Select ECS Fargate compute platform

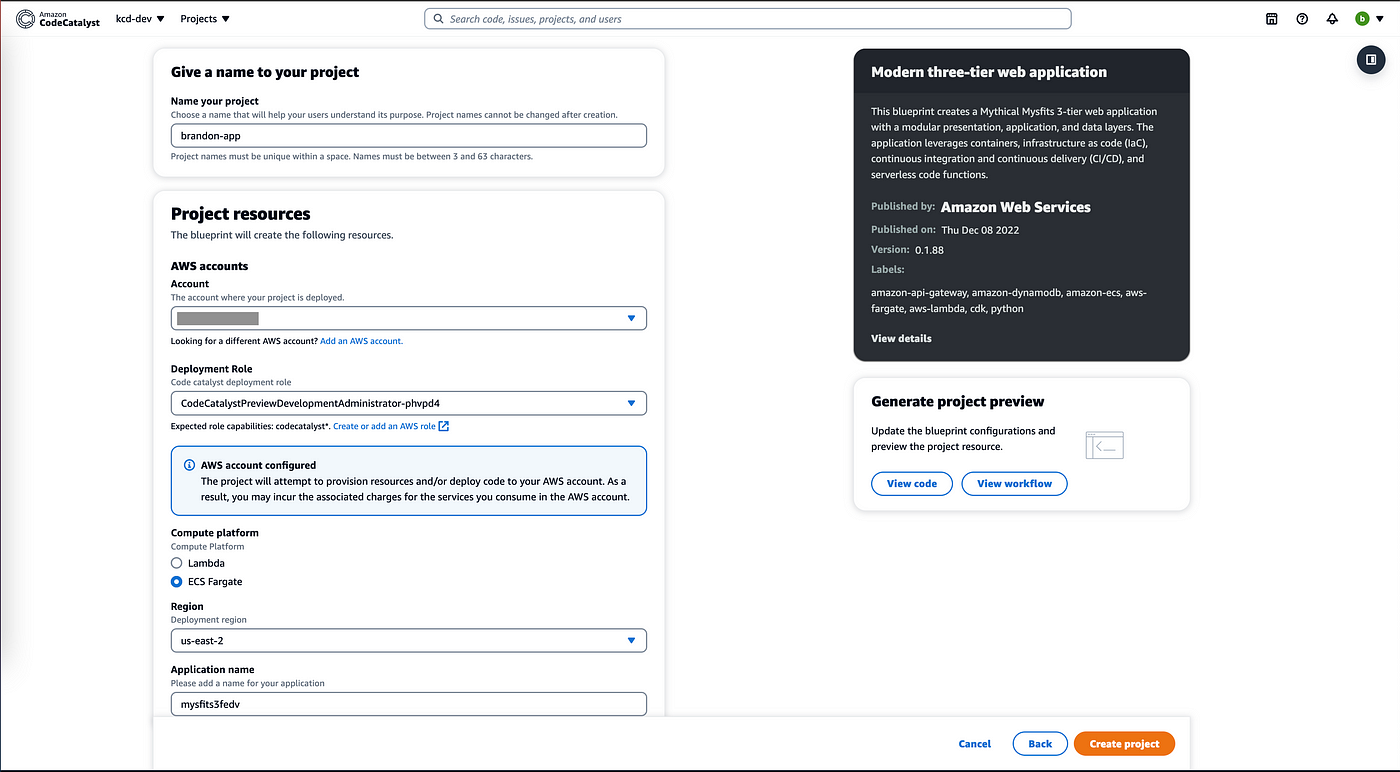177,582
